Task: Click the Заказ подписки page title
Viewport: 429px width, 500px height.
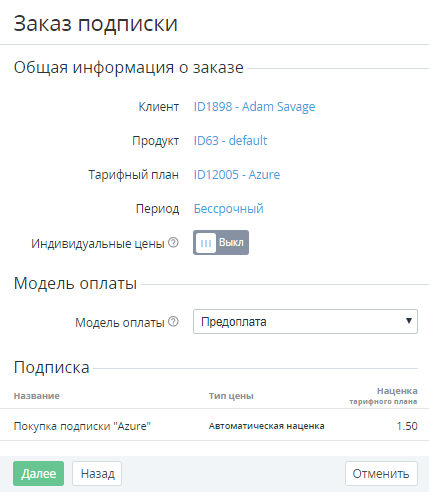Action: [96, 23]
